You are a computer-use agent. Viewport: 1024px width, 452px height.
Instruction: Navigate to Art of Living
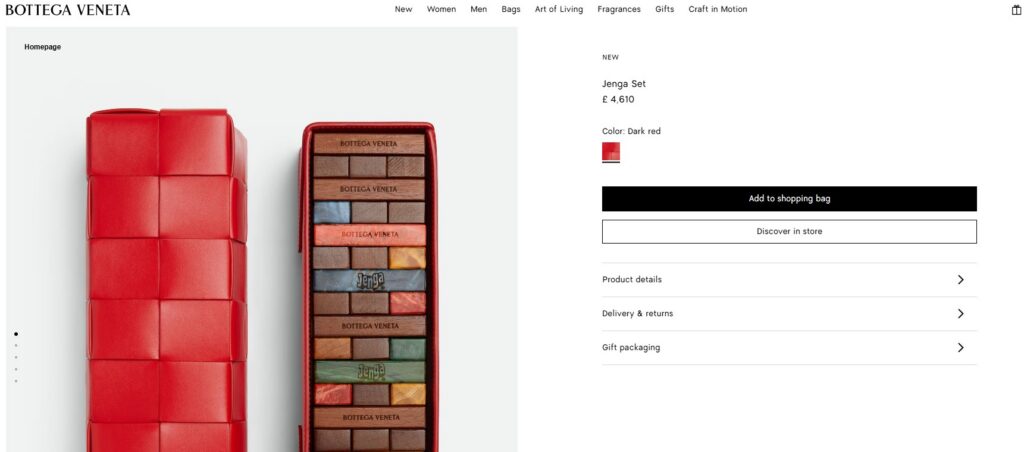(x=559, y=10)
